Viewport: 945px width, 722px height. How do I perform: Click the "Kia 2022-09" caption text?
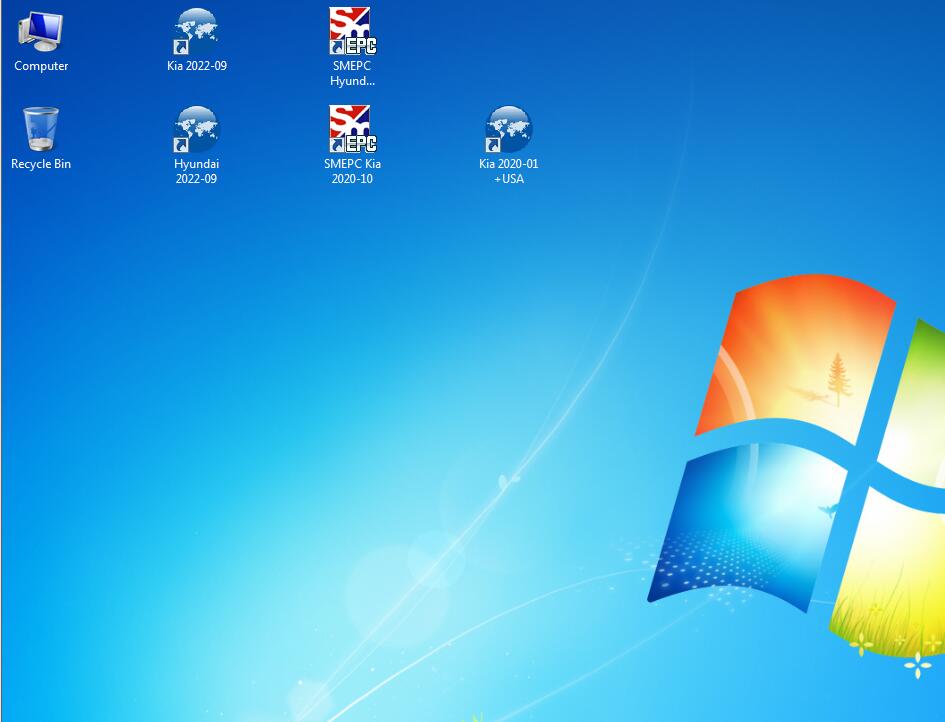[x=197, y=66]
